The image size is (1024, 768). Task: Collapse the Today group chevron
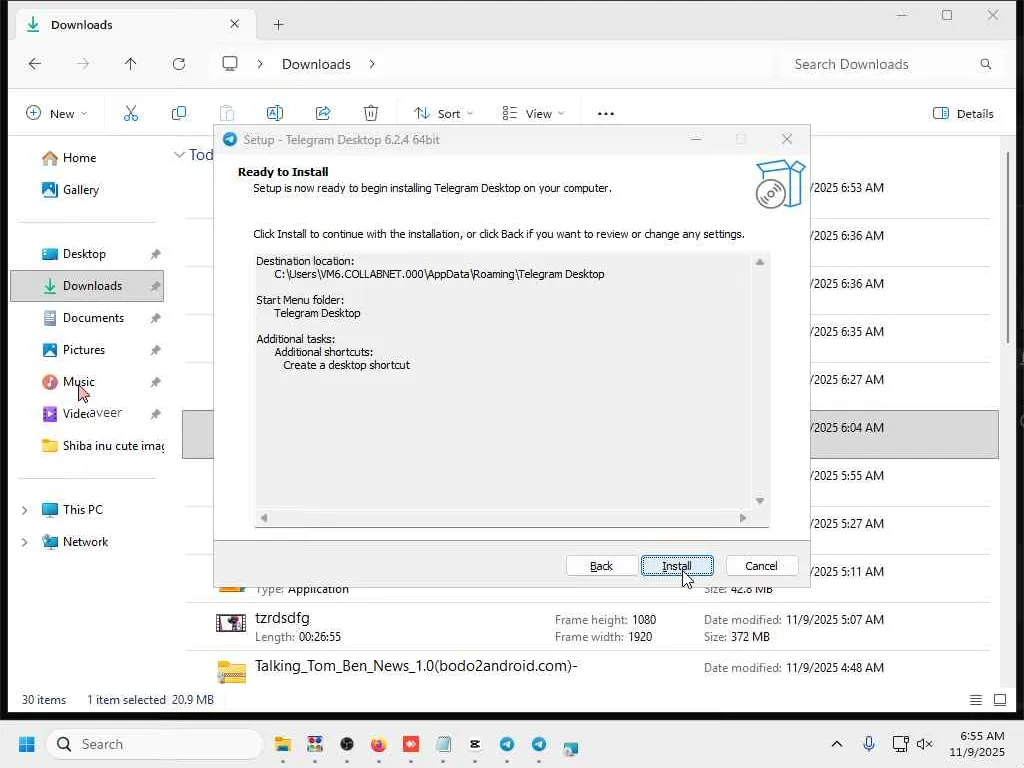(179, 155)
